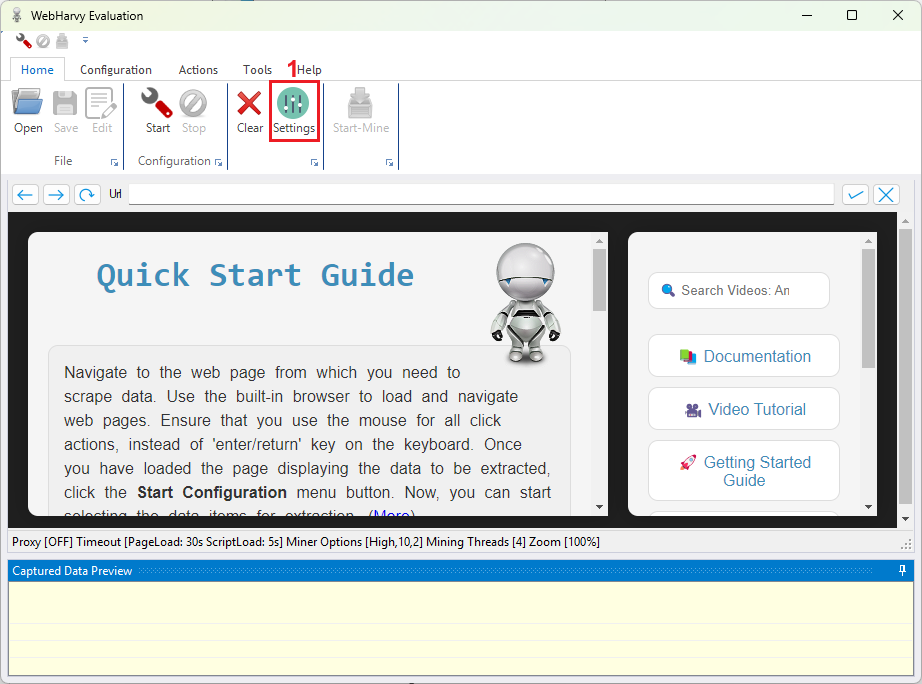Open the Tools ribbon tab

point(257,70)
